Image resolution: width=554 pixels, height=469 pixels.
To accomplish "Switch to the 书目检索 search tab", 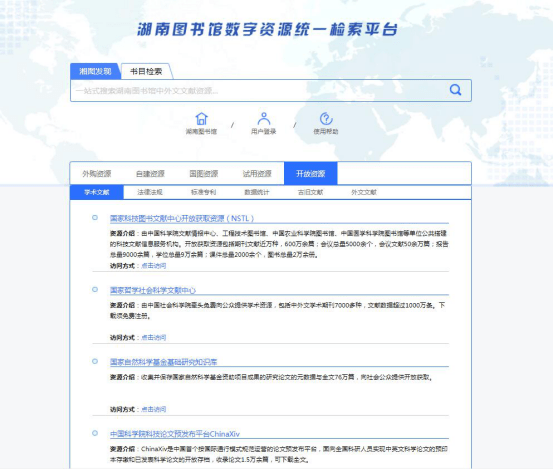I will point(146,71).
